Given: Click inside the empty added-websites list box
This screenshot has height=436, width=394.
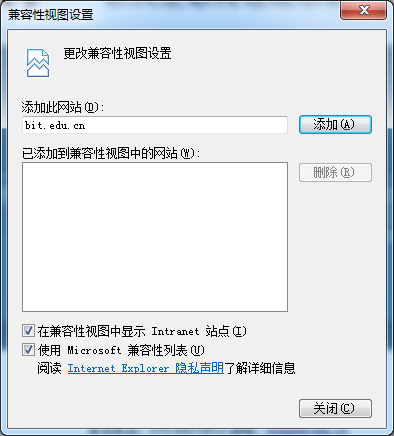Looking at the screenshot, I should [x=155, y=237].
